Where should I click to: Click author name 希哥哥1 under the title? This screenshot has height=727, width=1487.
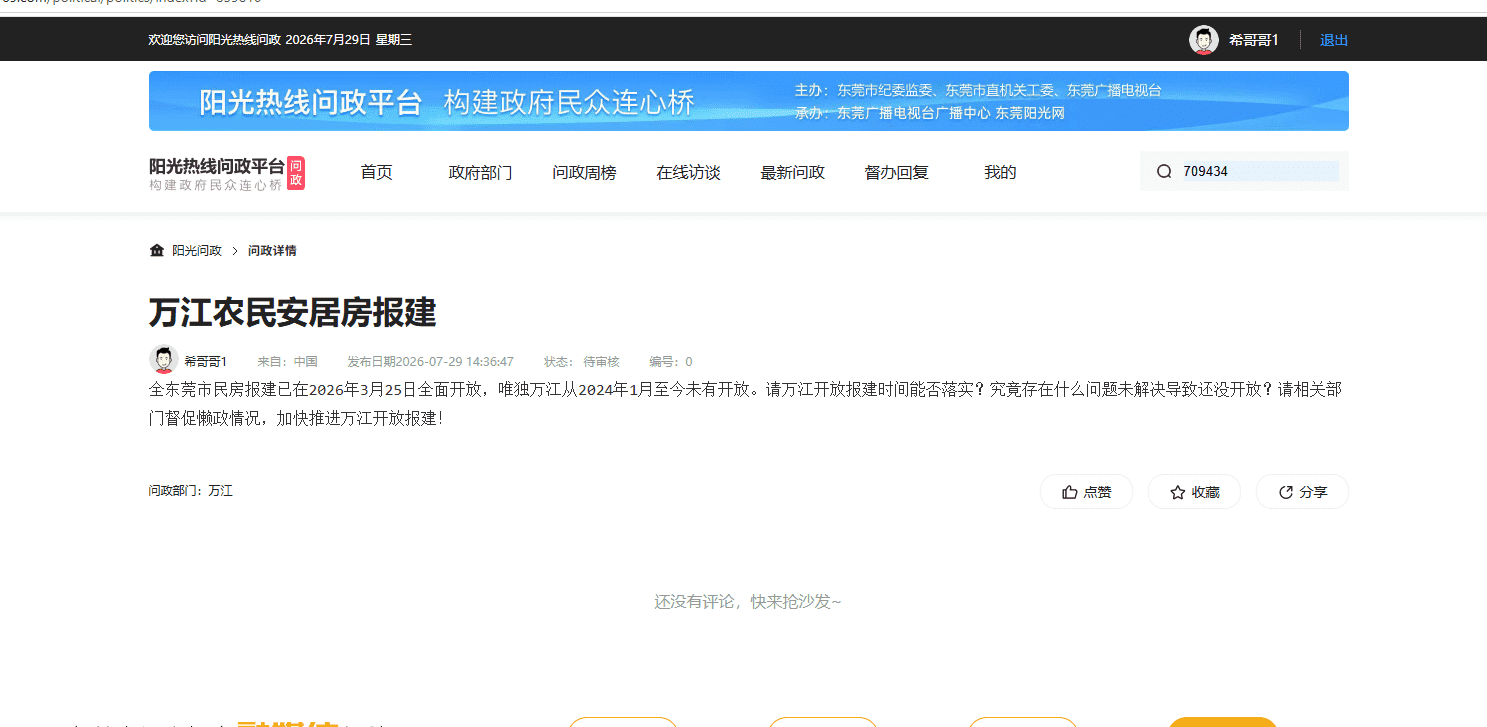(x=206, y=361)
